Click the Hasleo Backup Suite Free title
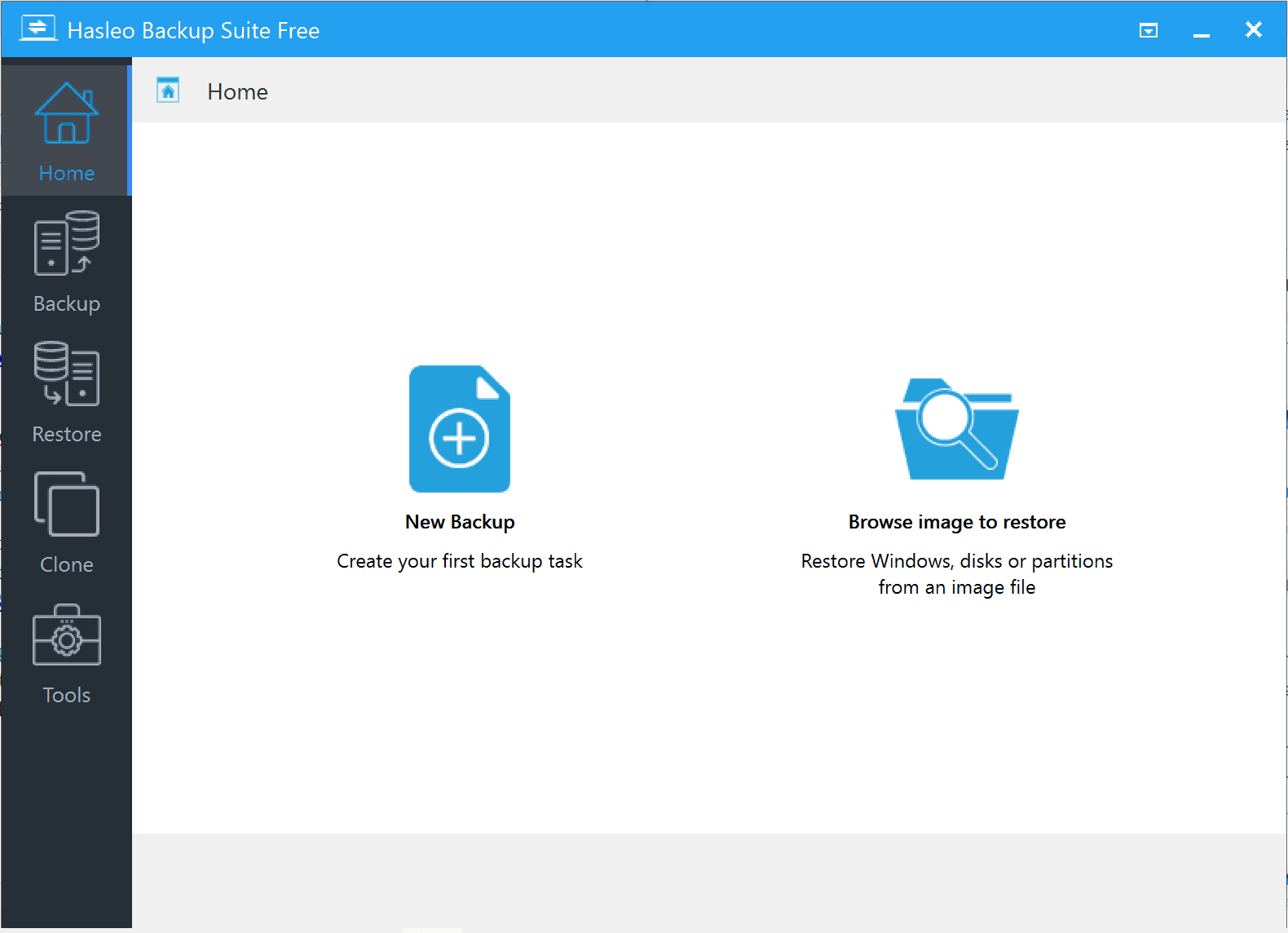This screenshot has height=933, width=1288. [193, 30]
